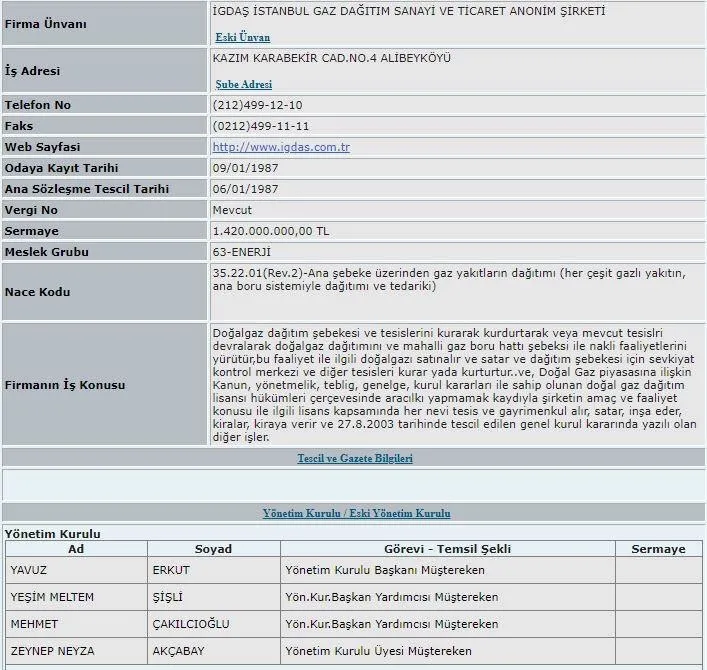This screenshot has width=707, height=670.
Task: Open the Eski Ünvan link
Action: 242,37
